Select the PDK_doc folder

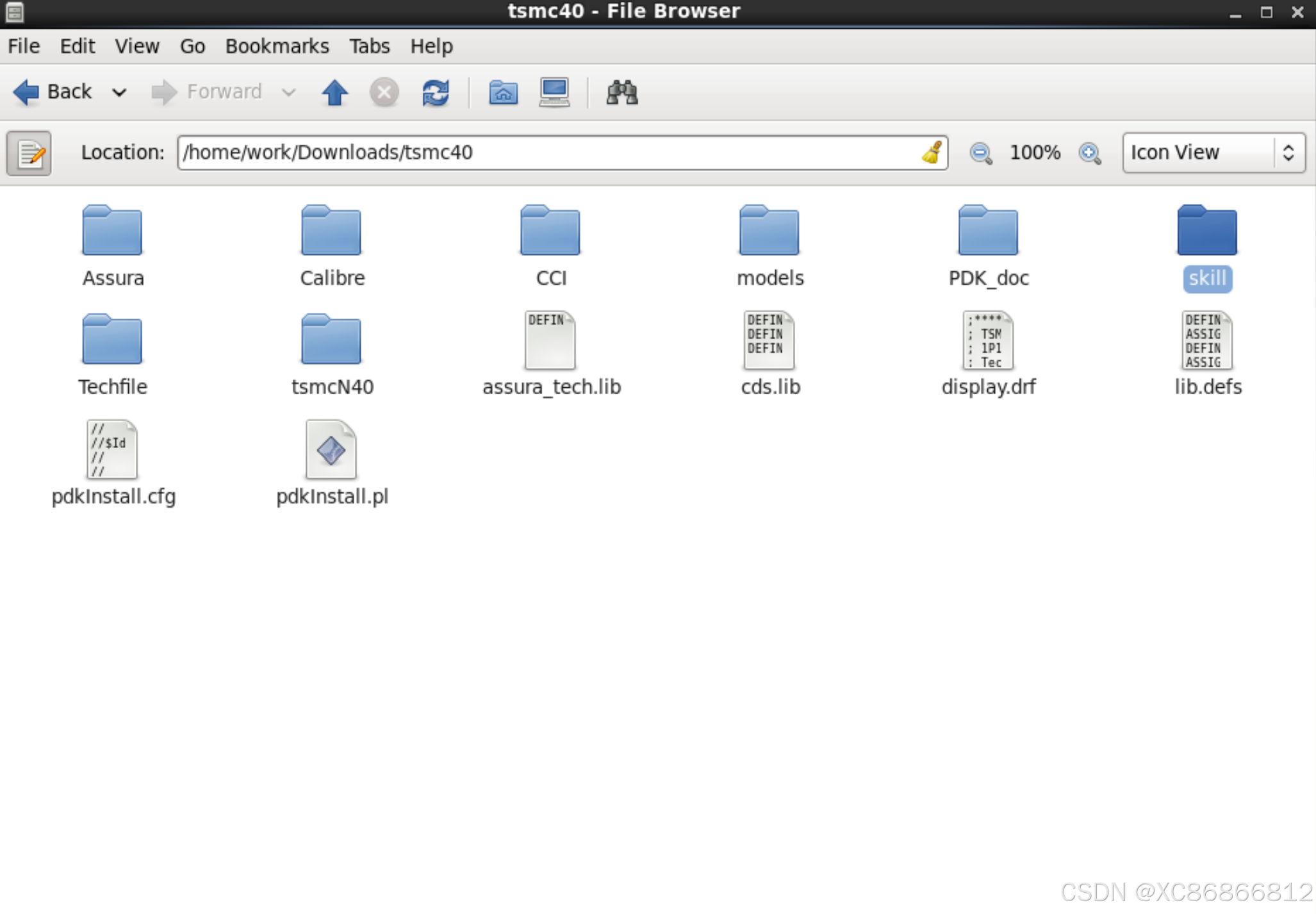(x=989, y=247)
